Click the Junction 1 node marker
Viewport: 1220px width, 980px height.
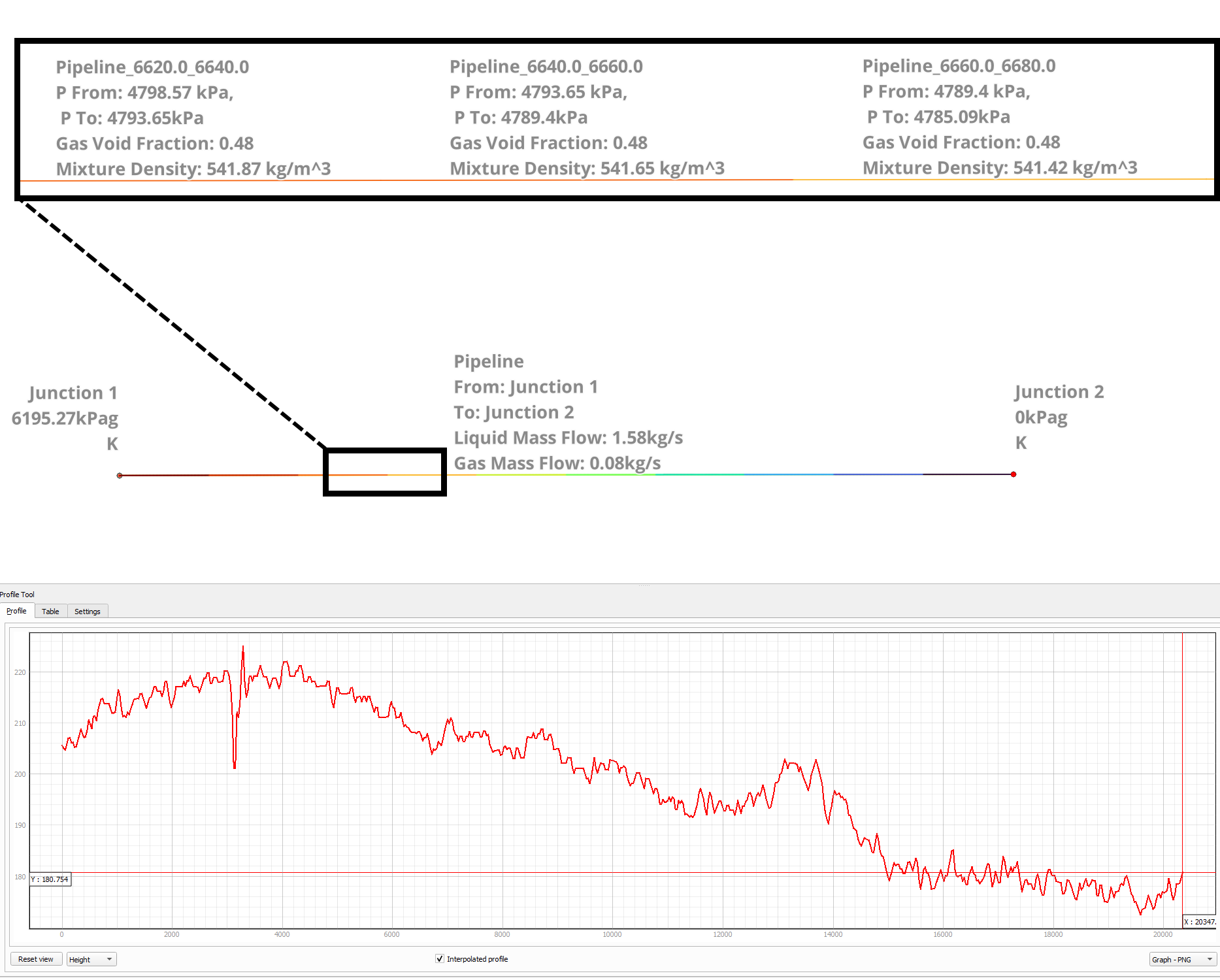pyautogui.click(x=120, y=476)
